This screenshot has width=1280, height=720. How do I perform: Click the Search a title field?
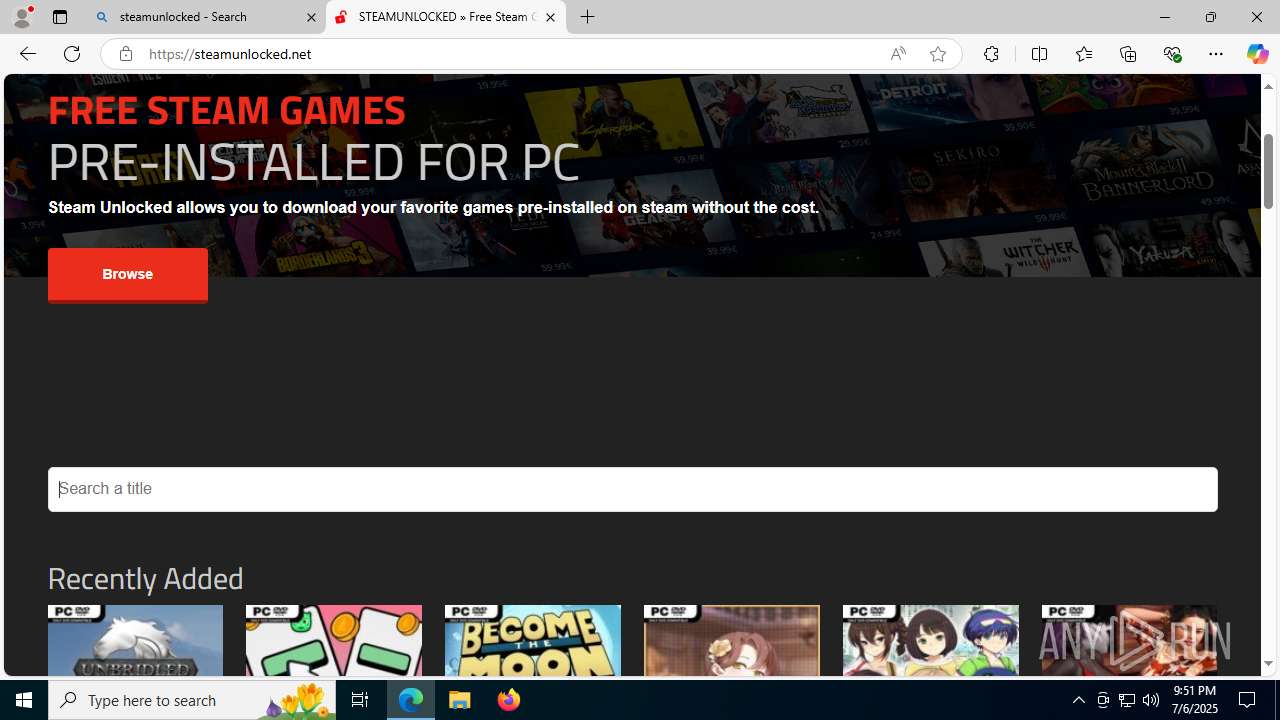[633, 489]
